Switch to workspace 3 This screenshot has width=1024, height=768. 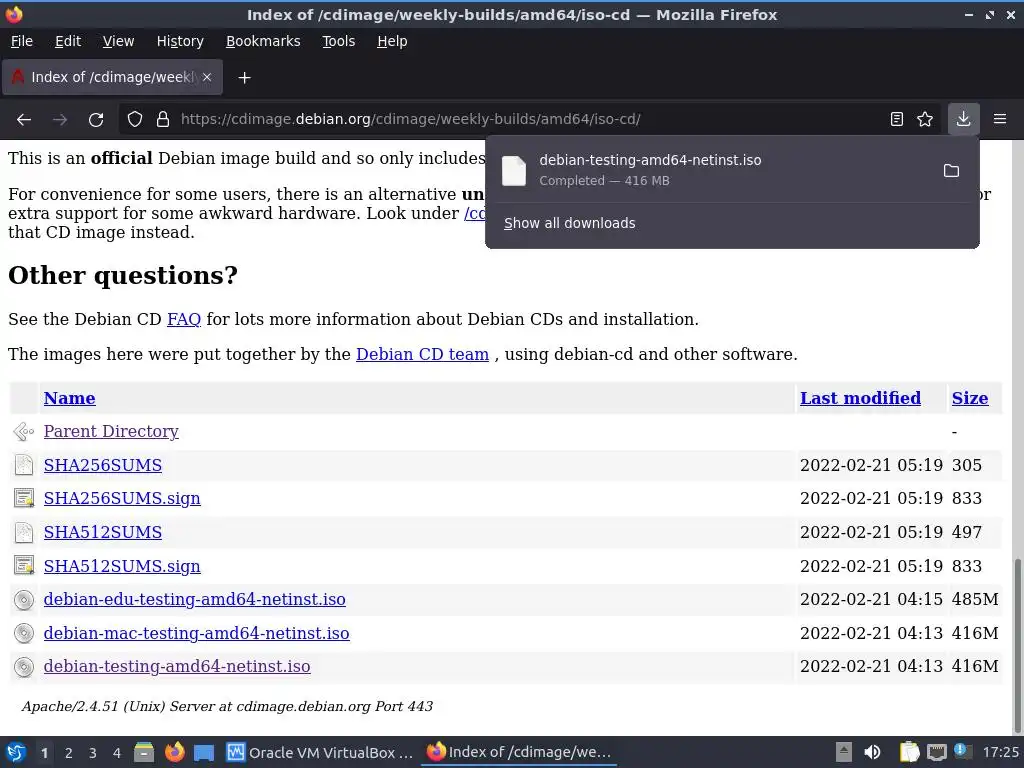pos(93,753)
